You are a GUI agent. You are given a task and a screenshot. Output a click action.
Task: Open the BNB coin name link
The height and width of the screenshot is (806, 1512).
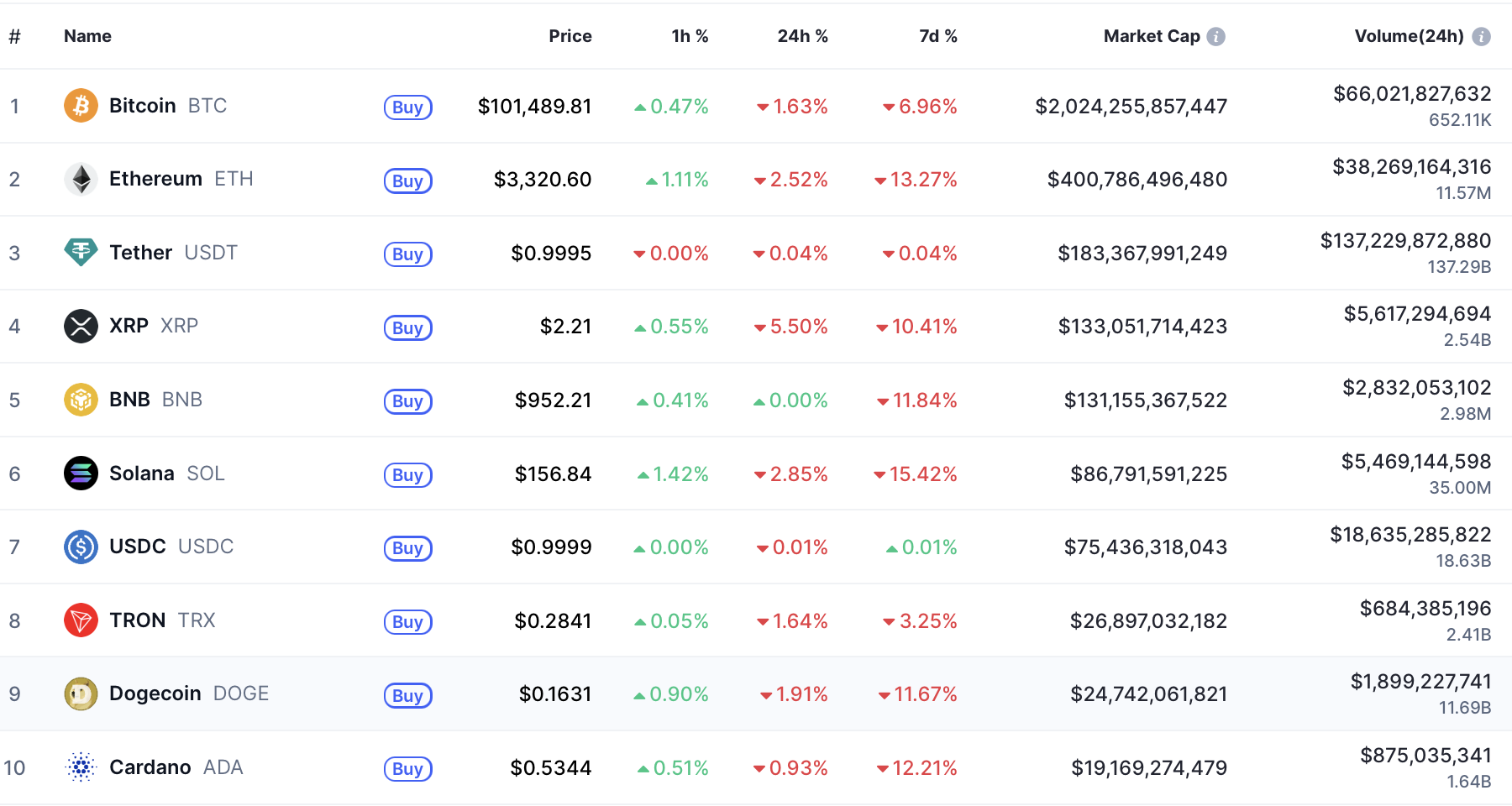pos(129,400)
